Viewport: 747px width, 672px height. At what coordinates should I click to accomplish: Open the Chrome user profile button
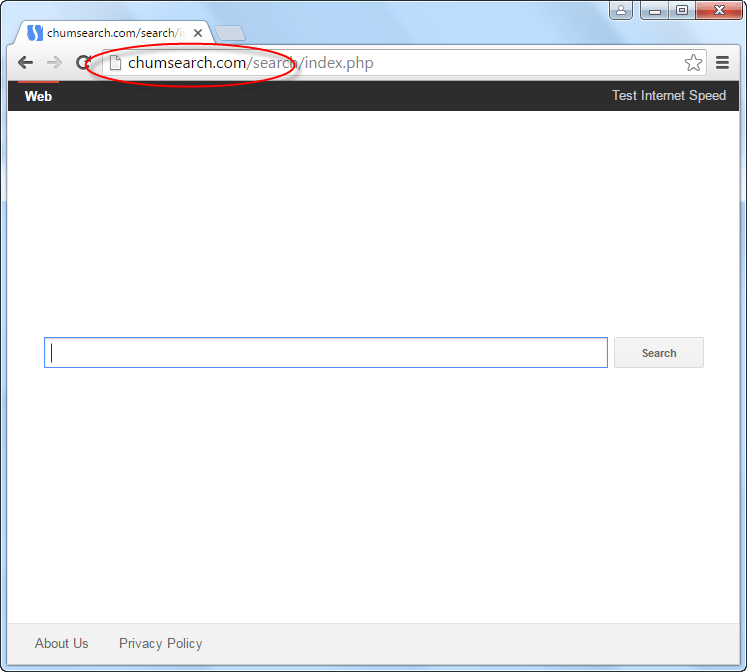[x=621, y=10]
